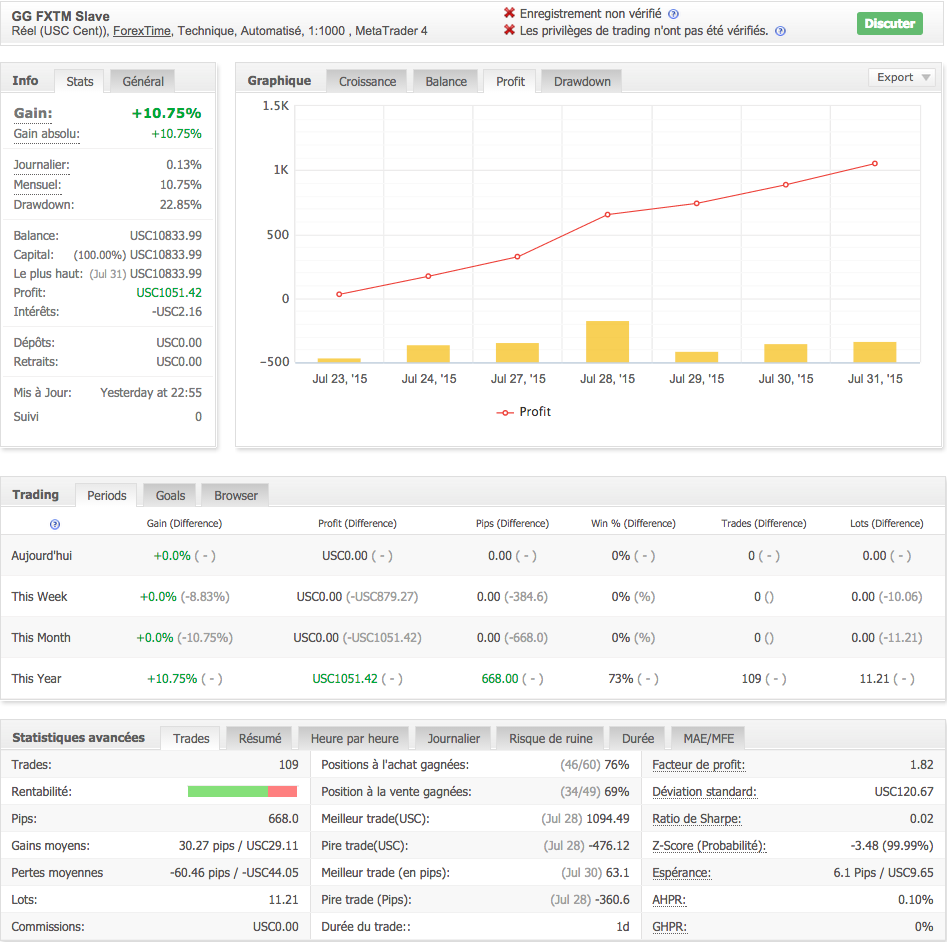Click the Jul 28 yellow chart bar
The height and width of the screenshot is (942, 947).
(607, 341)
